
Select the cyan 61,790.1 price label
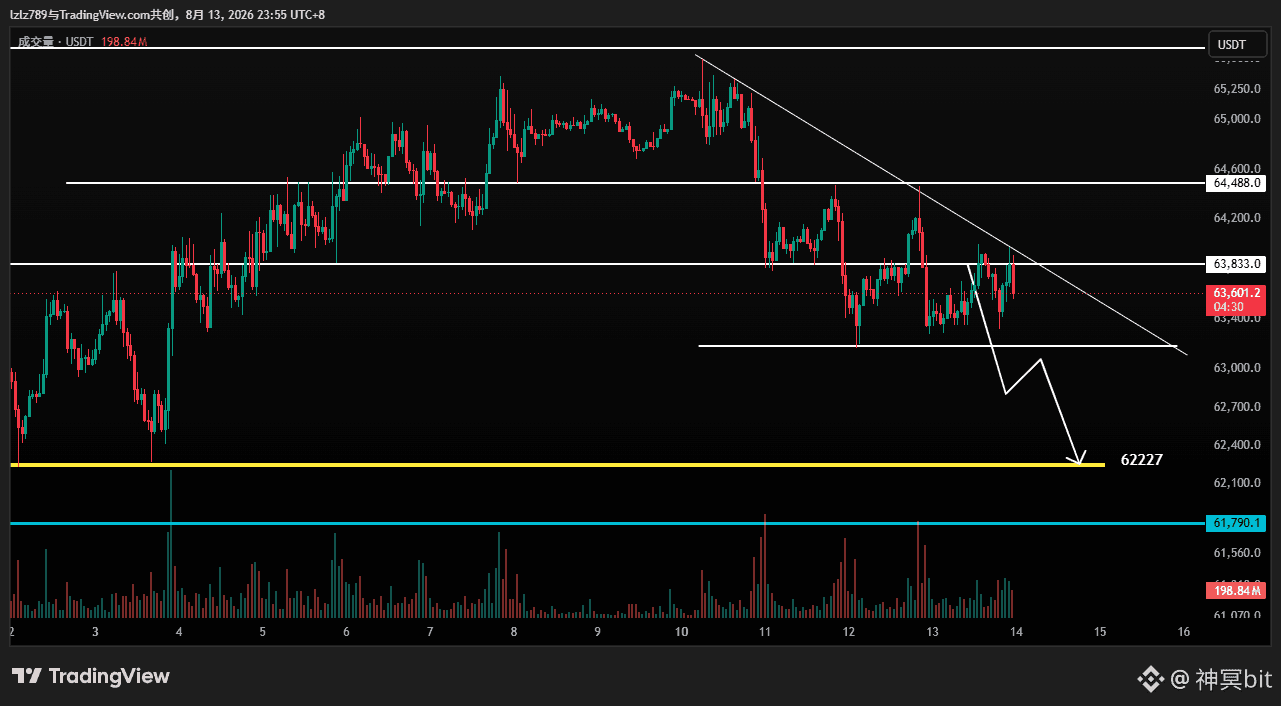(x=1238, y=523)
